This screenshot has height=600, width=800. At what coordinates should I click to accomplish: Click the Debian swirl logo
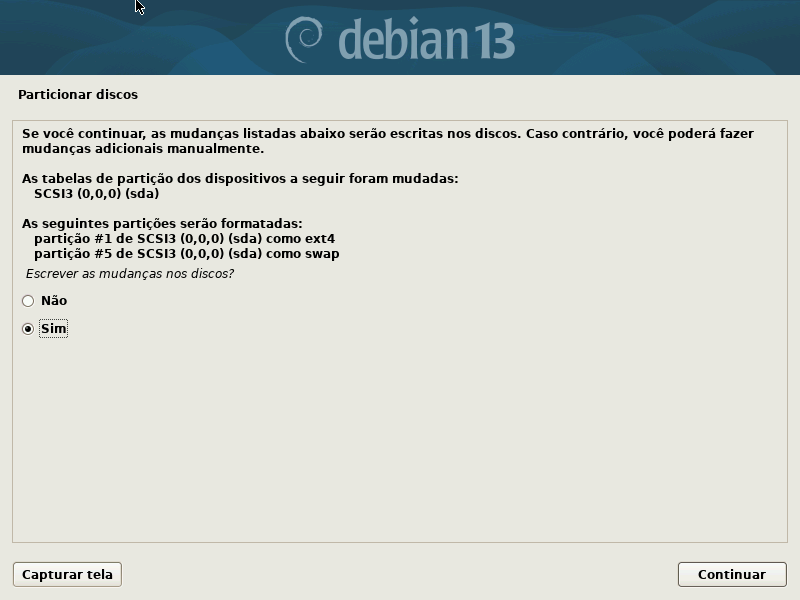(304, 40)
